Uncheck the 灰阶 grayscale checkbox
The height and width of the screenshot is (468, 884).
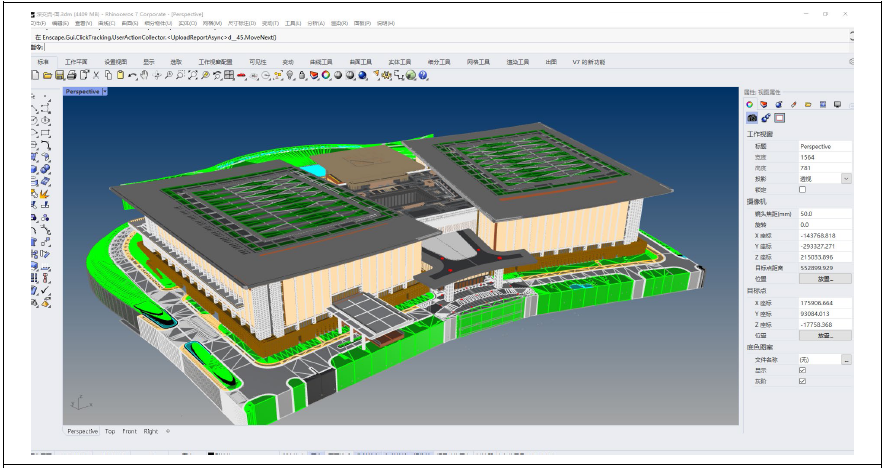pos(802,381)
